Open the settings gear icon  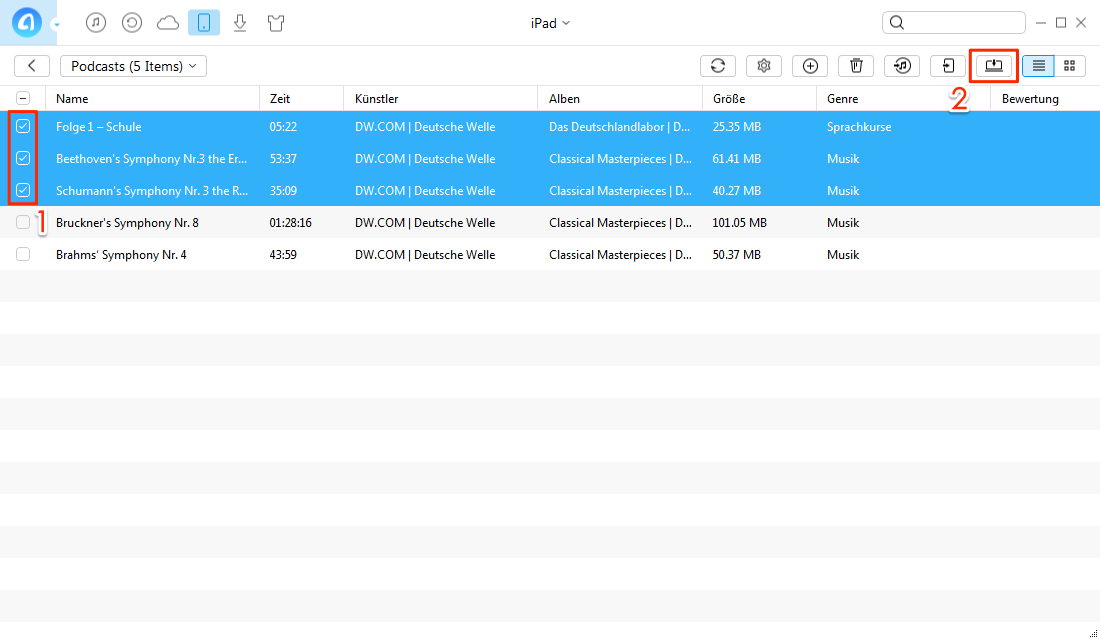764,66
